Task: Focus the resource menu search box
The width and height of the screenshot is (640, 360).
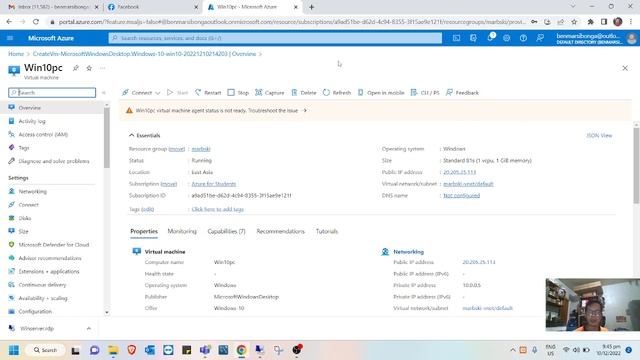Action: pos(52,93)
